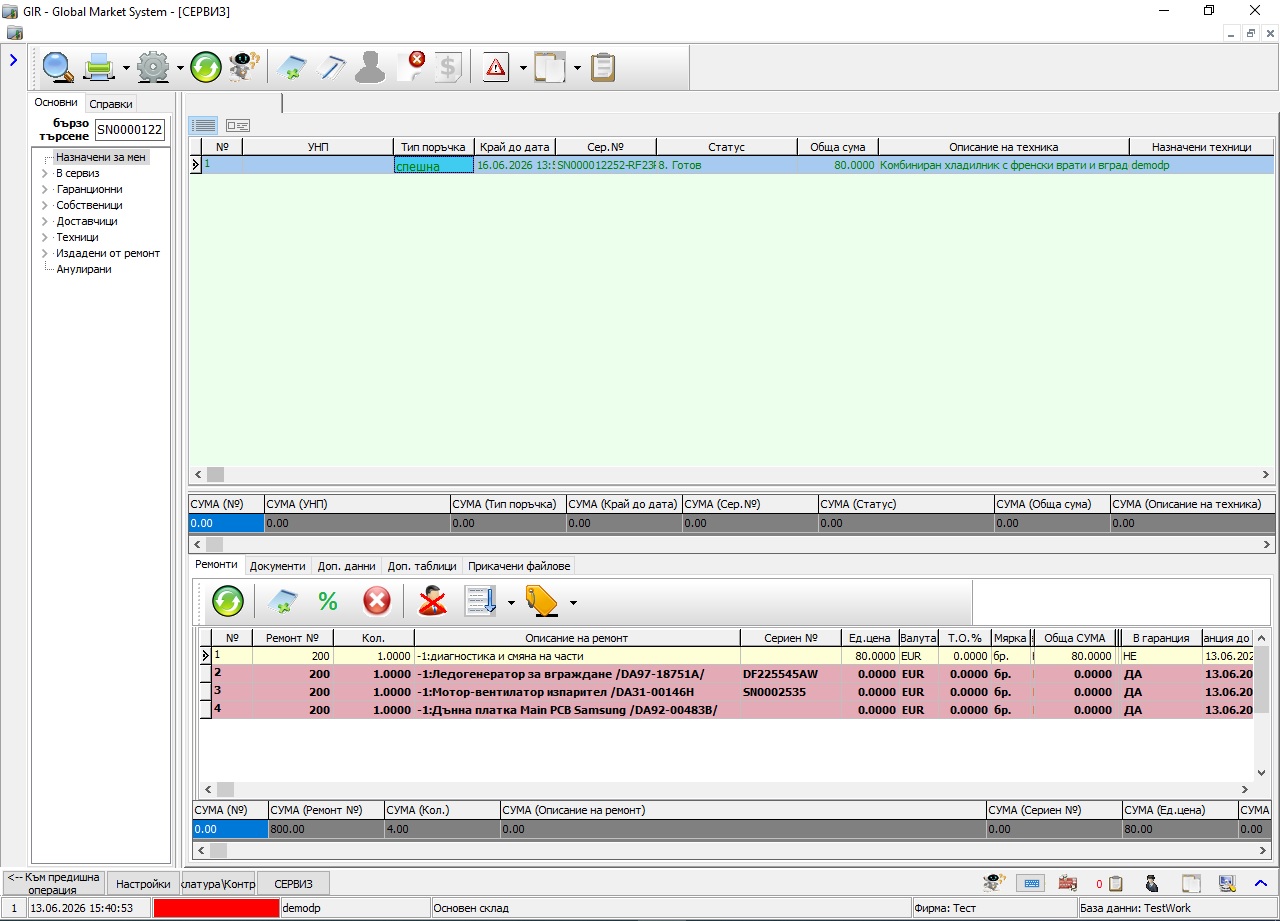Click the grey dollar sign document icon
Screen dimensions: 1280x921
tap(448, 67)
